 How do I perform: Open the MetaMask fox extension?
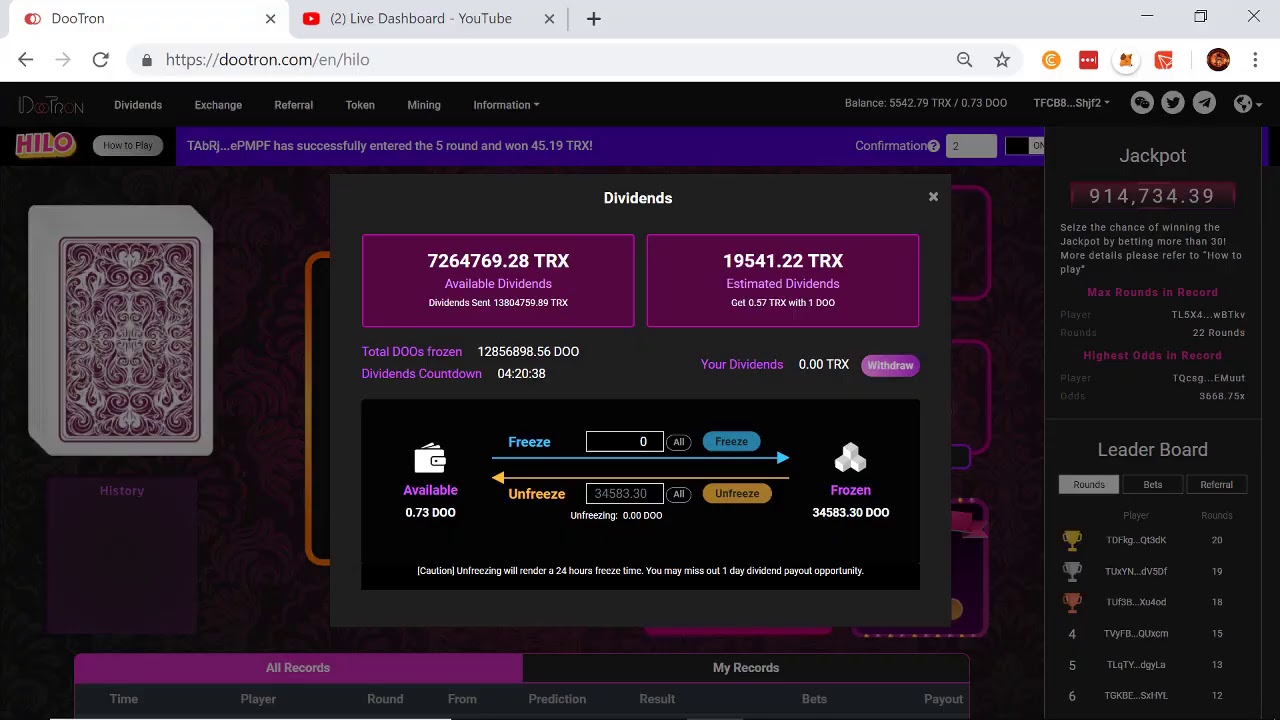click(1126, 60)
